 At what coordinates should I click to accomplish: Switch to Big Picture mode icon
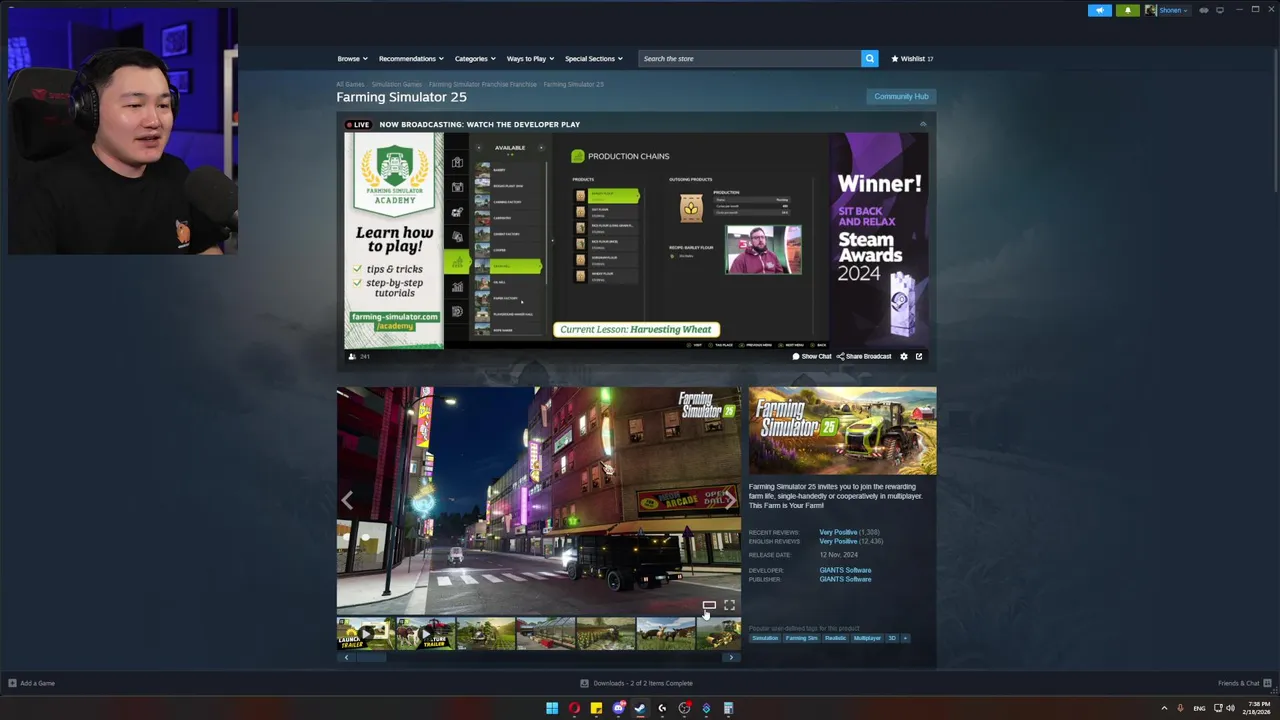click(1220, 10)
